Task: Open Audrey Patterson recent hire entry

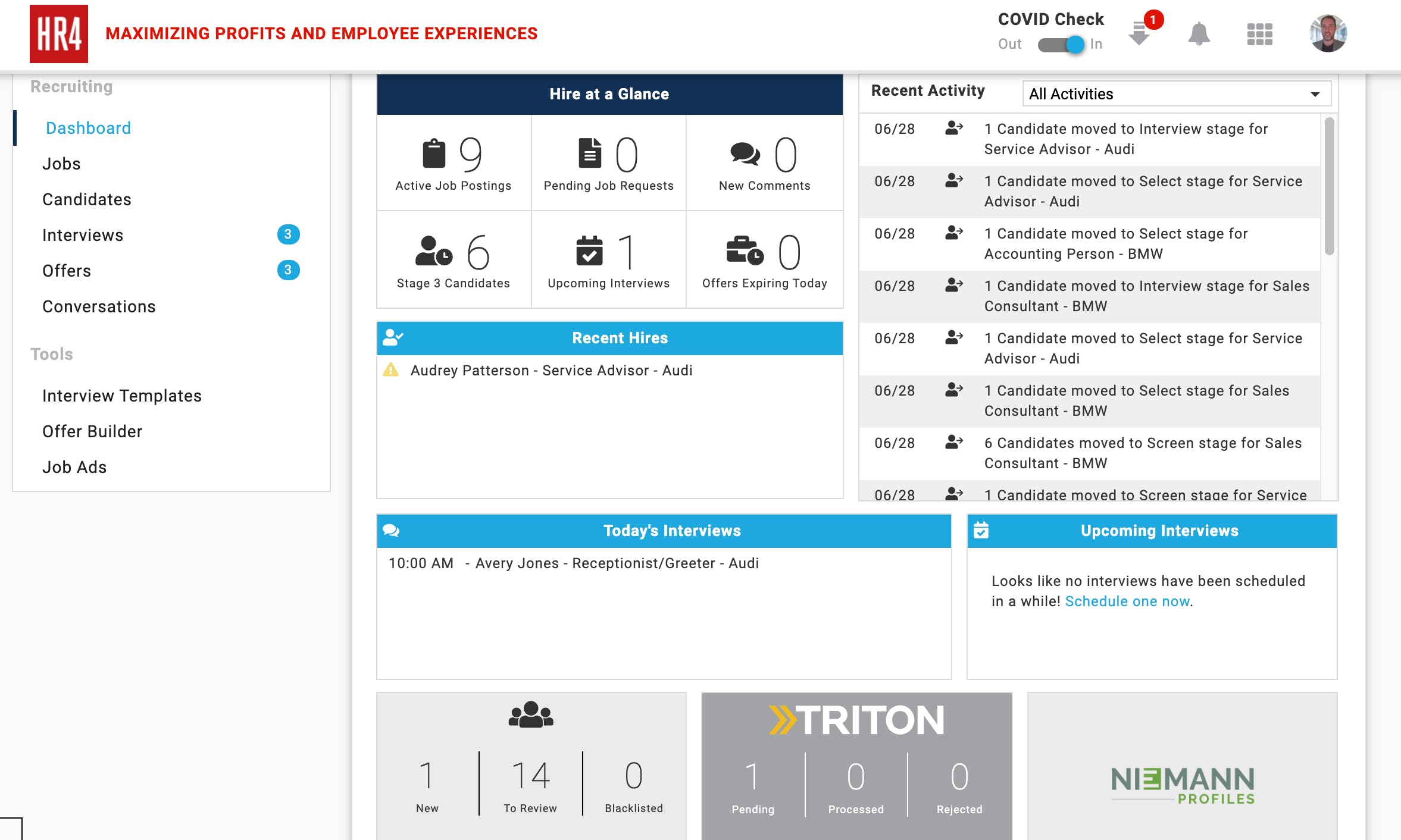Action: coord(551,371)
